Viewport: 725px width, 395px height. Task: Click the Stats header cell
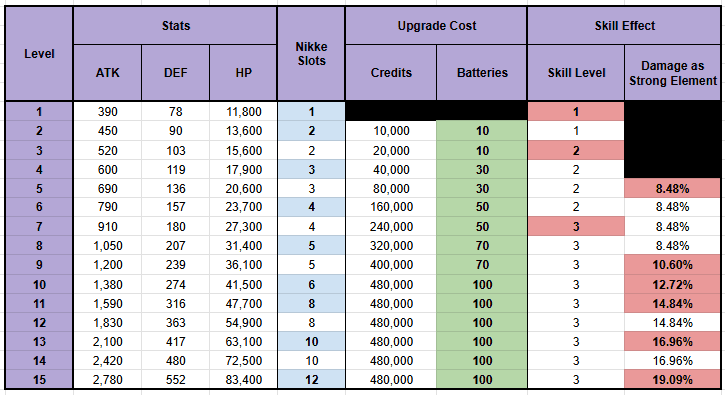175,26
